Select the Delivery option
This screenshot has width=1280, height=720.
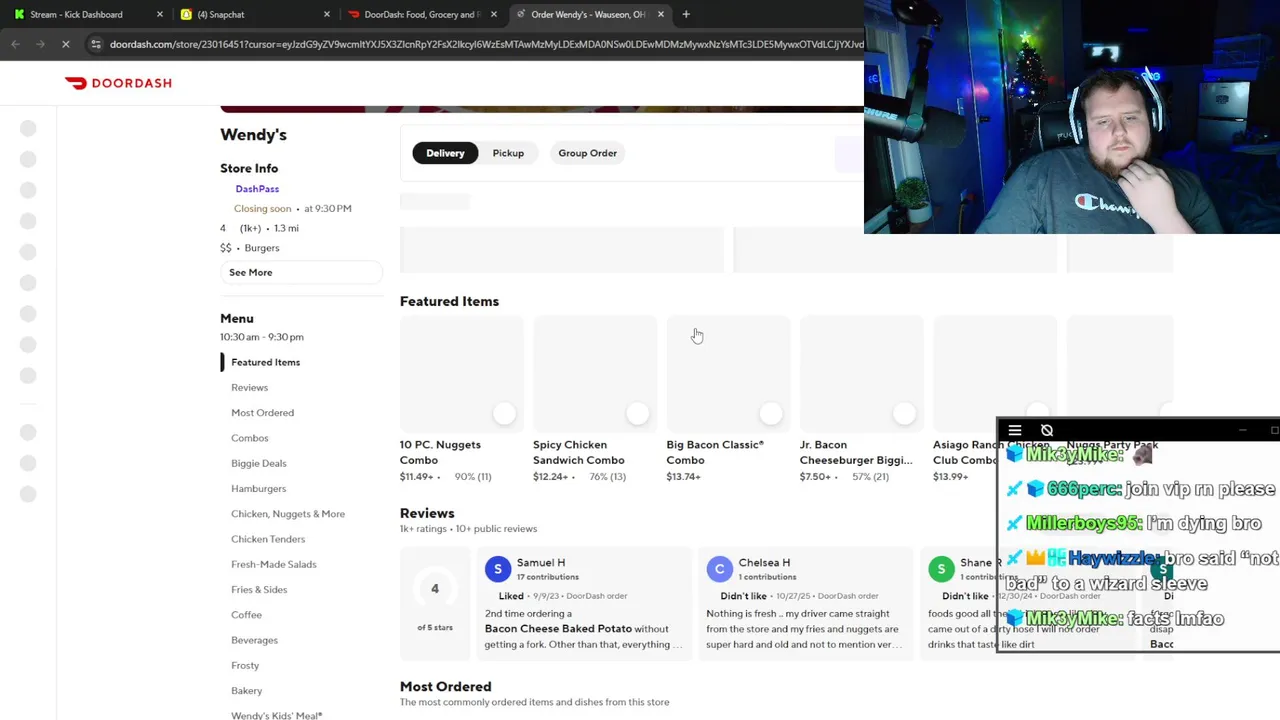click(445, 153)
